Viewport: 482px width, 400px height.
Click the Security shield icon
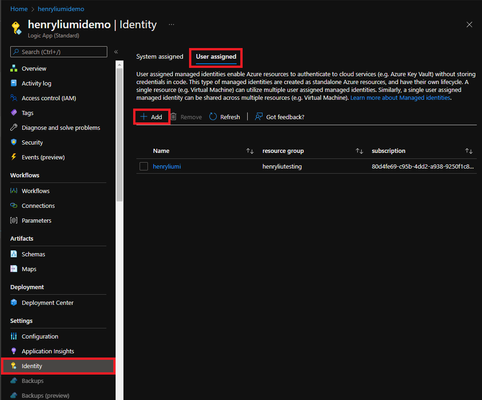coord(14,142)
